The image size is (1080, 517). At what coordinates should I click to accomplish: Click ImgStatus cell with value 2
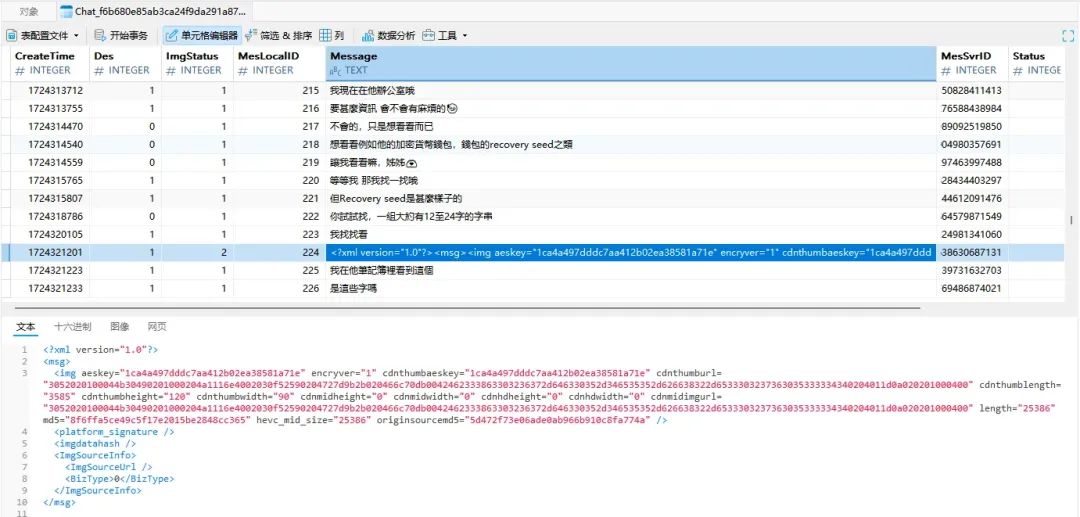[198, 253]
